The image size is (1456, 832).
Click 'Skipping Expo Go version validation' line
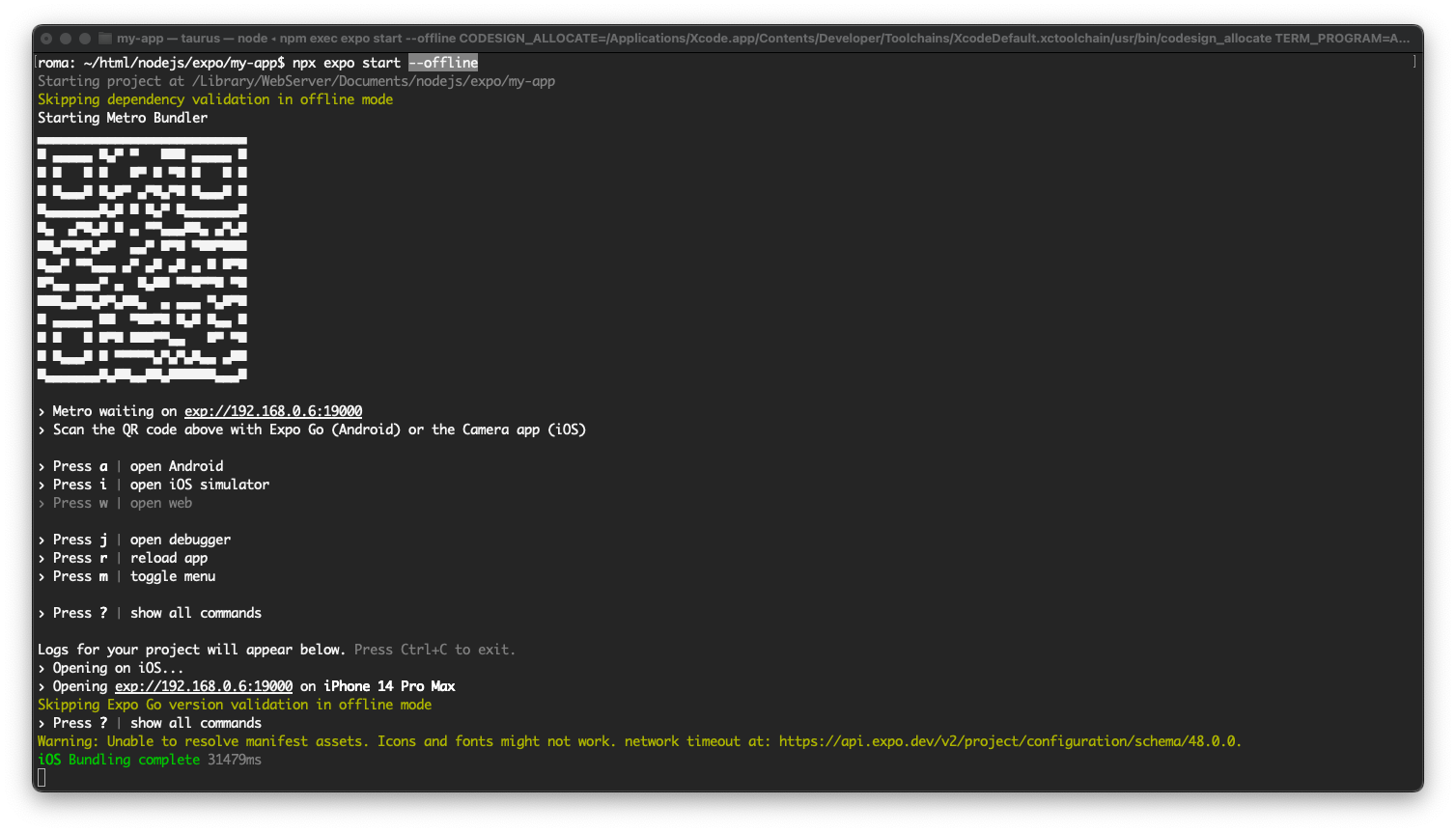[x=235, y=705]
